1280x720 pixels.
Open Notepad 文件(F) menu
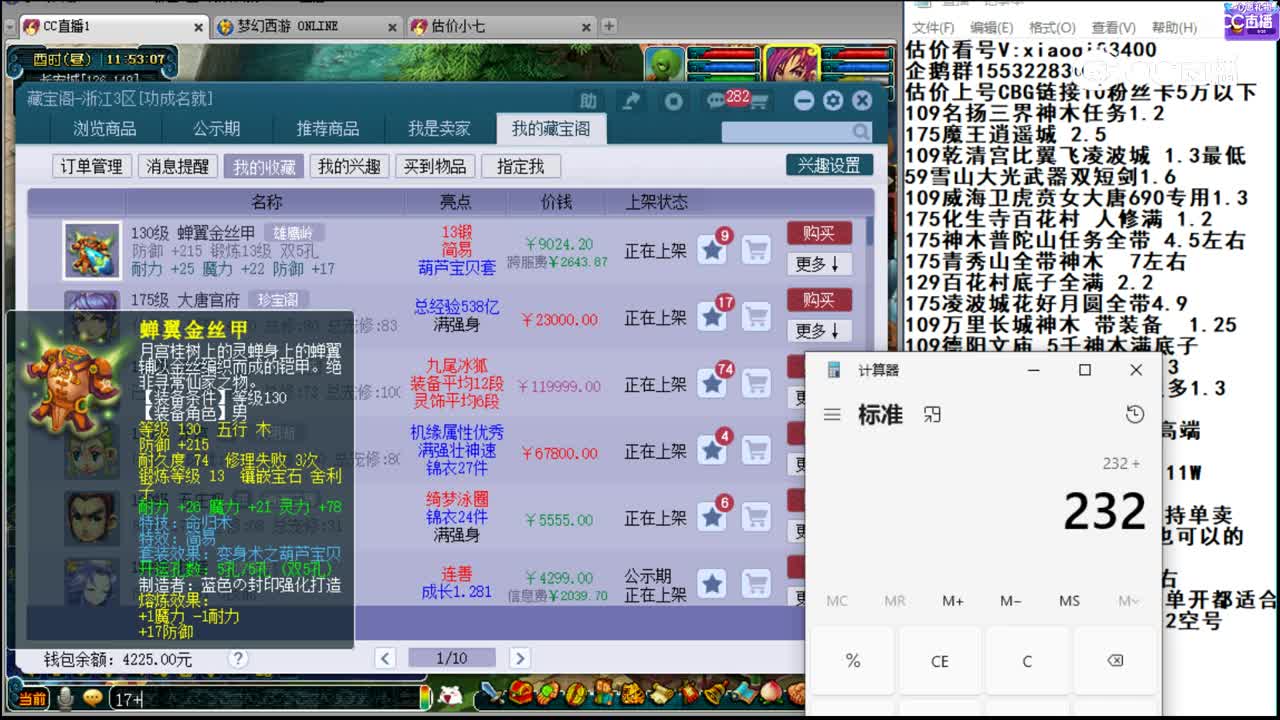pyautogui.click(x=933, y=28)
